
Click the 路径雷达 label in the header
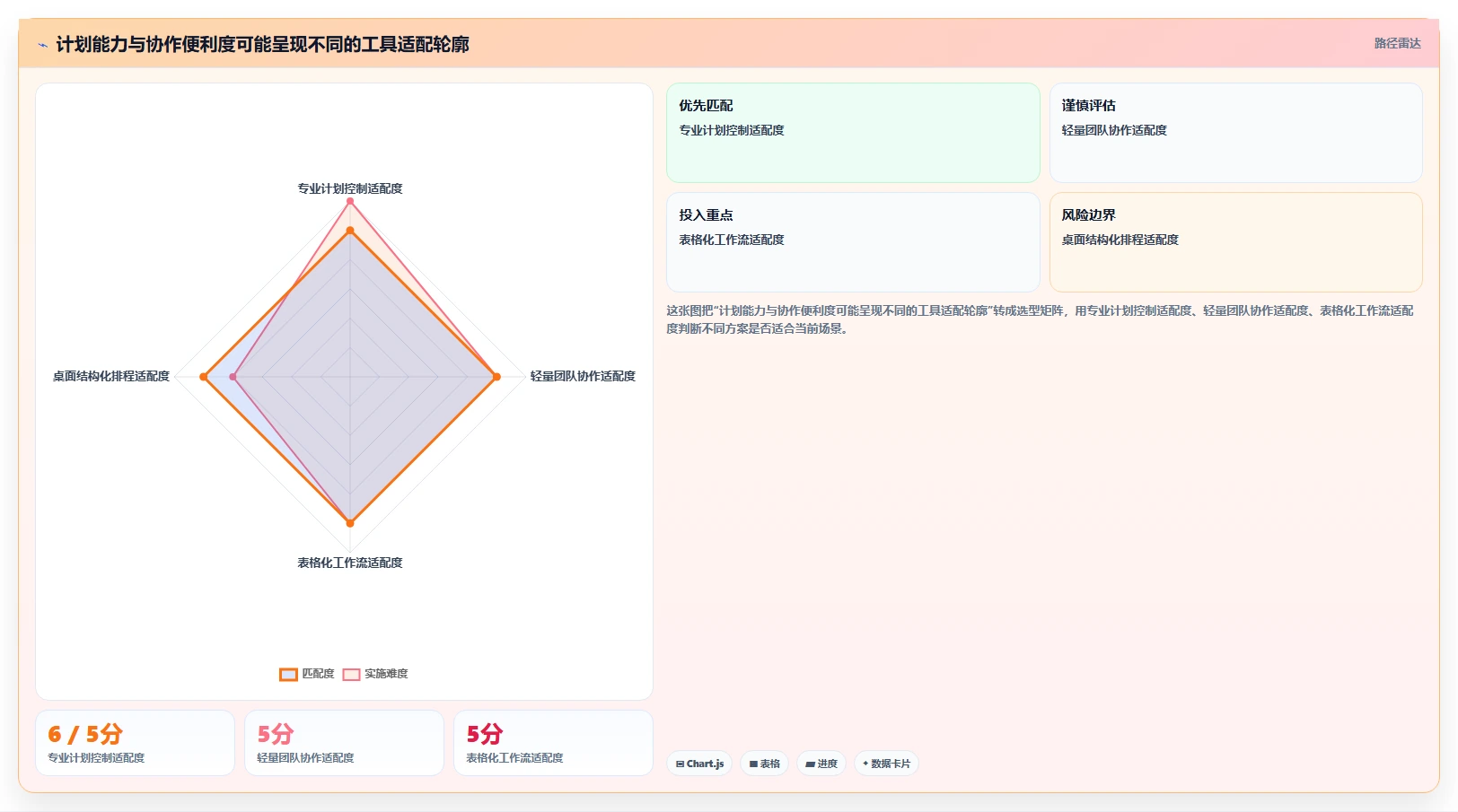(x=1398, y=43)
